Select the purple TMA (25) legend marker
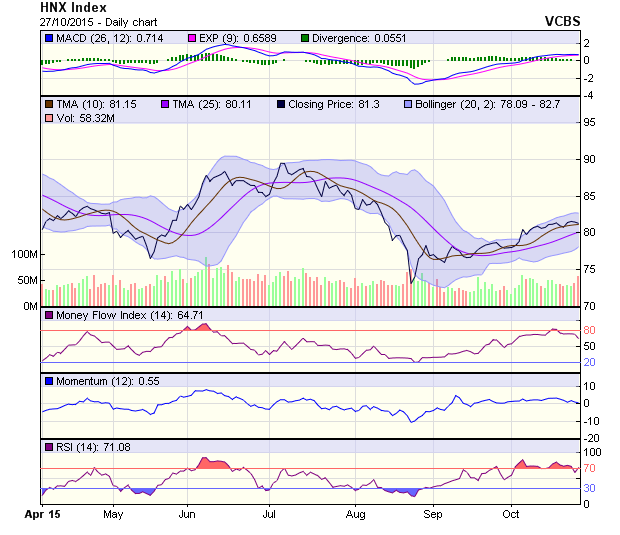Viewport: 620px width, 535px height. coord(165,103)
